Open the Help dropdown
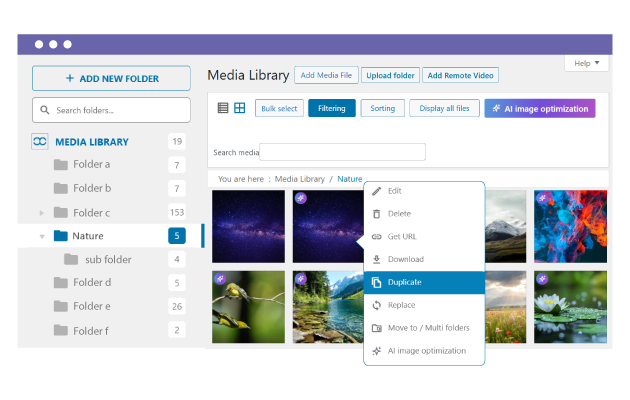 (x=586, y=63)
